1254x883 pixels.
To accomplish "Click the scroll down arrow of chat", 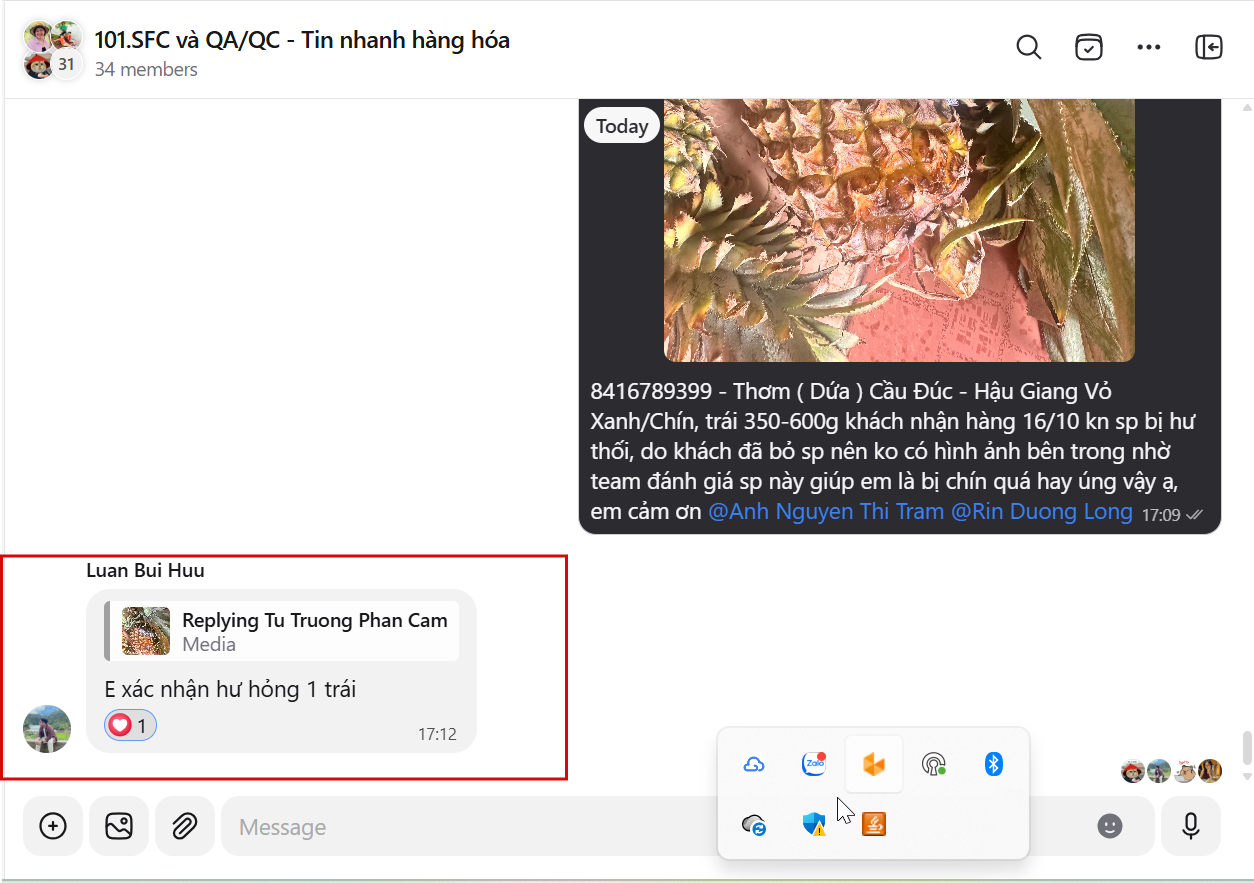I will tap(1246, 776).
